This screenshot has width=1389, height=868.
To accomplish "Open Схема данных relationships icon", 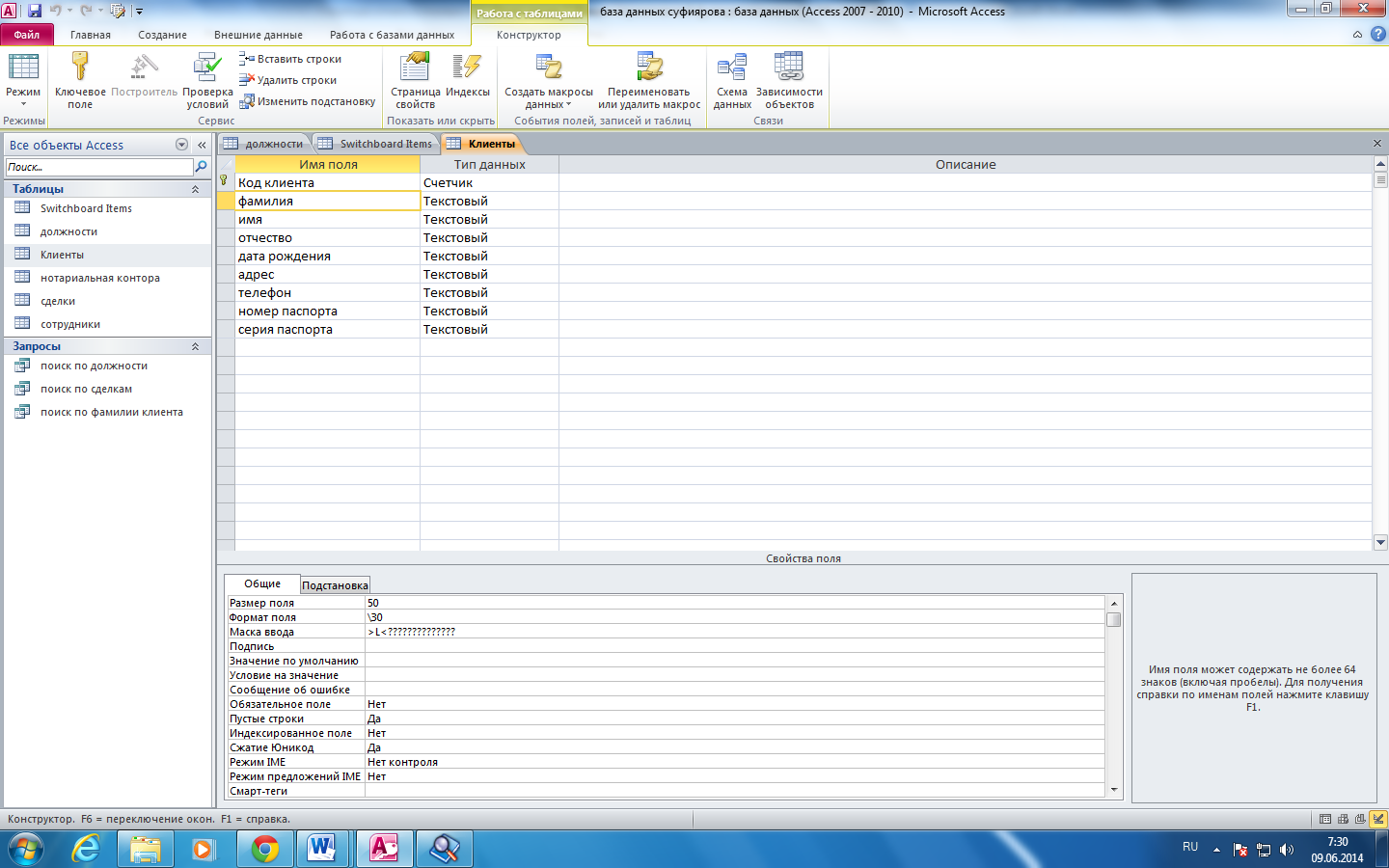I will pos(732,81).
